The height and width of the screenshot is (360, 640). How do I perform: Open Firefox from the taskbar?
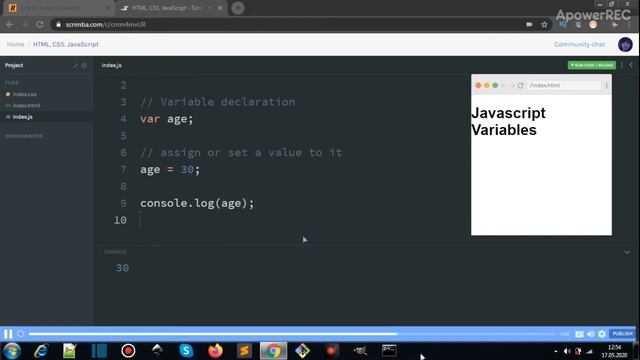pyautogui.click(x=215, y=351)
